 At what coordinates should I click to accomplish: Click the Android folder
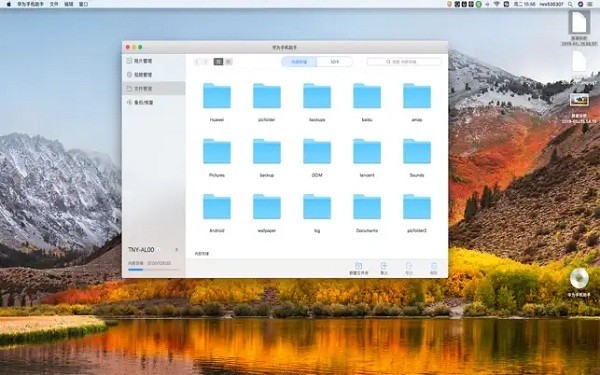217,207
